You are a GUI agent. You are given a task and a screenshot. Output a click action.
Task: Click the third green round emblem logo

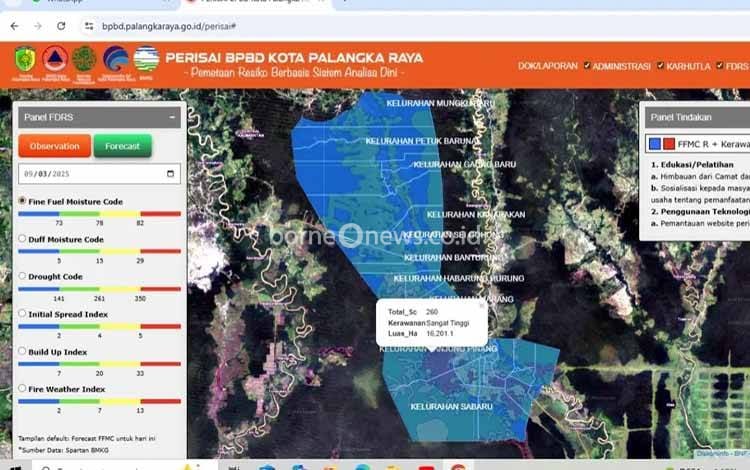84,59
